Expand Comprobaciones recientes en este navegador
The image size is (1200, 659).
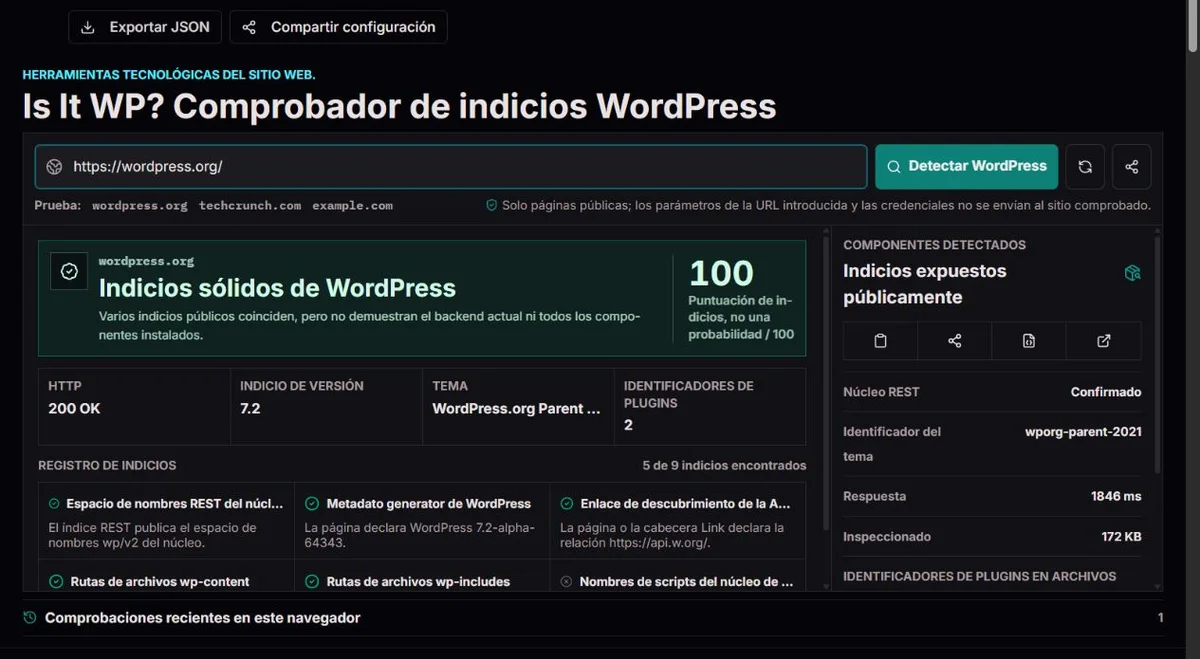[593, 618]
